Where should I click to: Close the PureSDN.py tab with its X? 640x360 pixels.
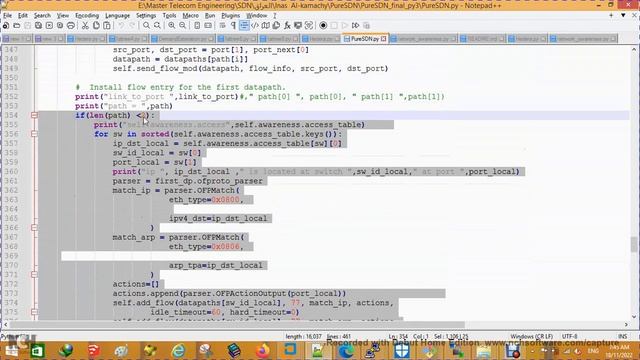point(384,39)
